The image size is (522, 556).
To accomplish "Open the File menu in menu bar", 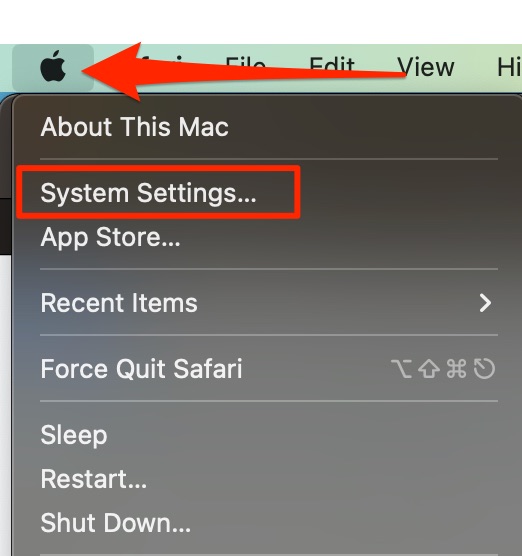I will coord(245,64).
